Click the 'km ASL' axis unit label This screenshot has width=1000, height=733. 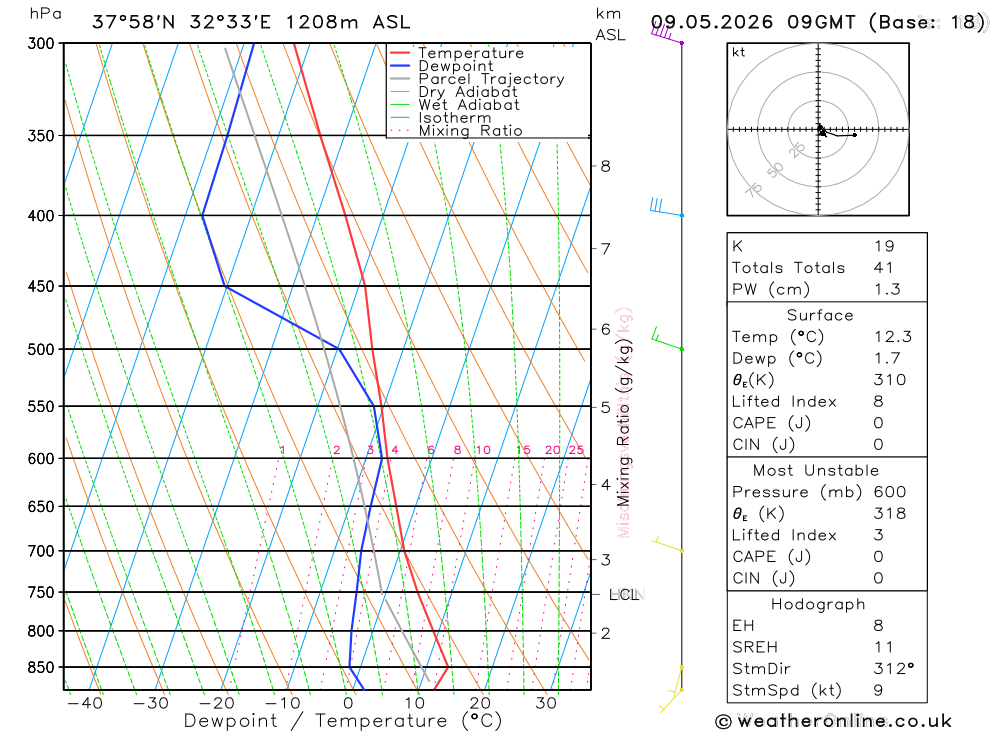point(610,24)
